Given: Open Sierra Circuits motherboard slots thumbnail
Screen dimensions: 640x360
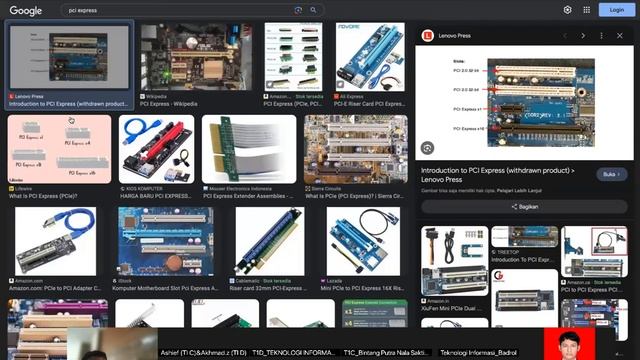Looking at the screenshot, I should [356, 149].
